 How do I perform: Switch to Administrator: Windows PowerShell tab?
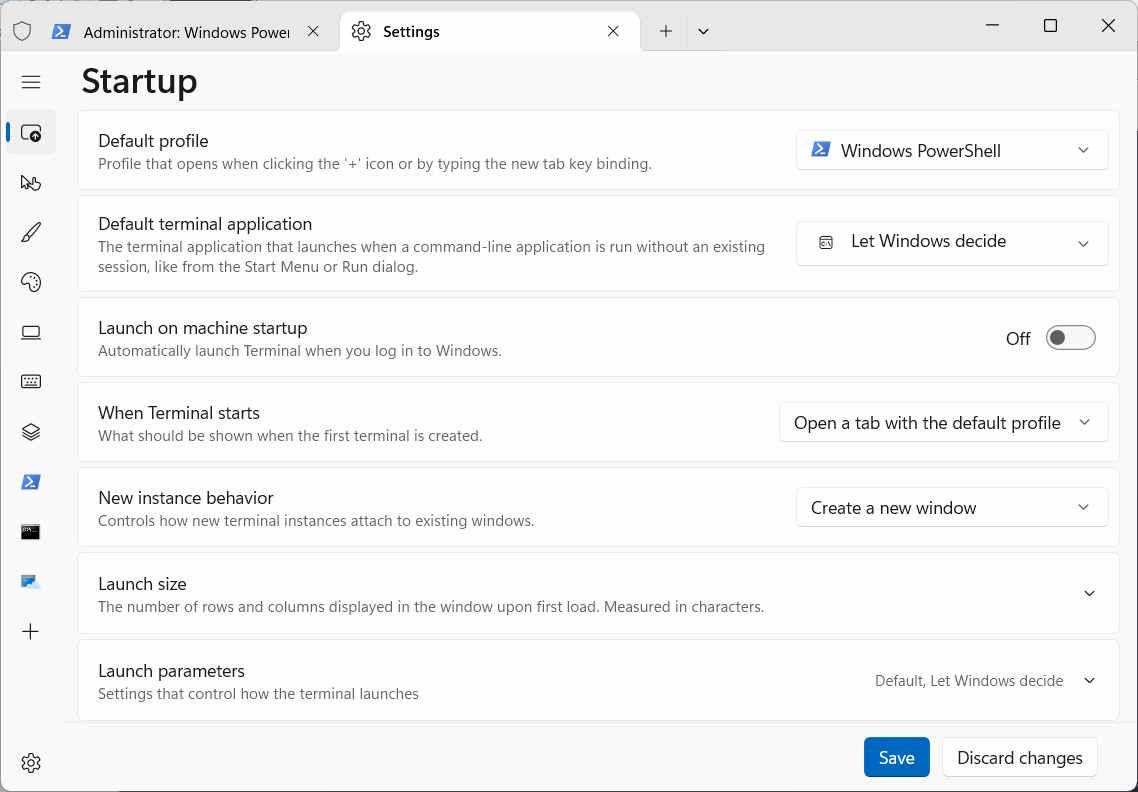click(185, 31)
